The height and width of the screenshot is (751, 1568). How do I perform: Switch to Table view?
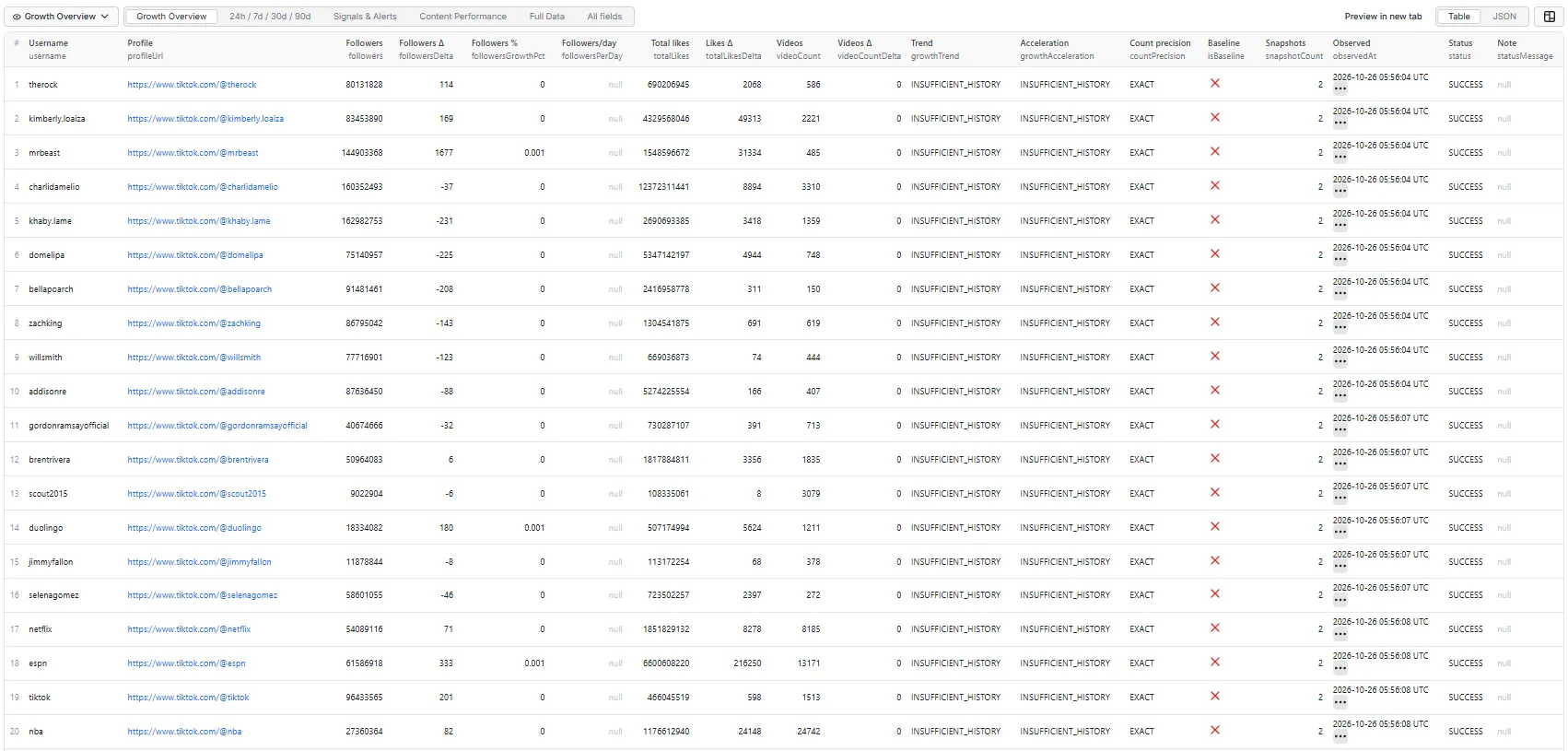[1459, 17]
